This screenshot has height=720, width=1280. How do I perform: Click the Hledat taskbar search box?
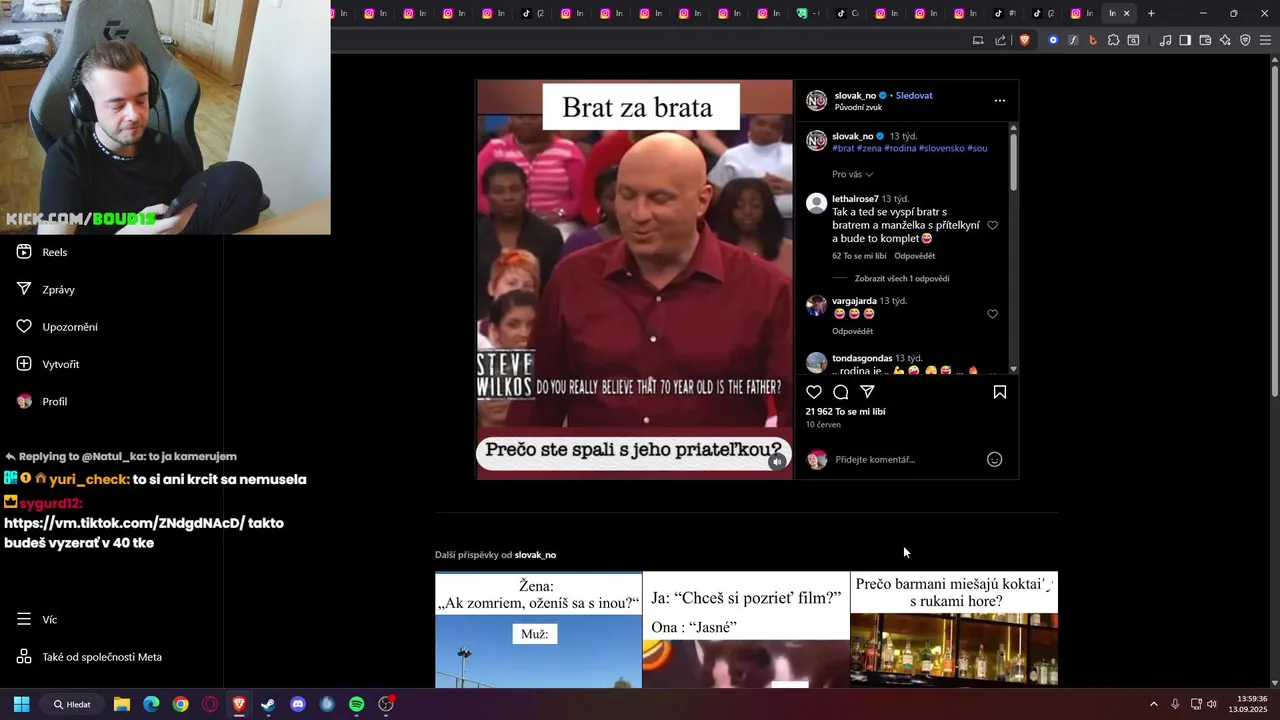click(x=72, y=704)
